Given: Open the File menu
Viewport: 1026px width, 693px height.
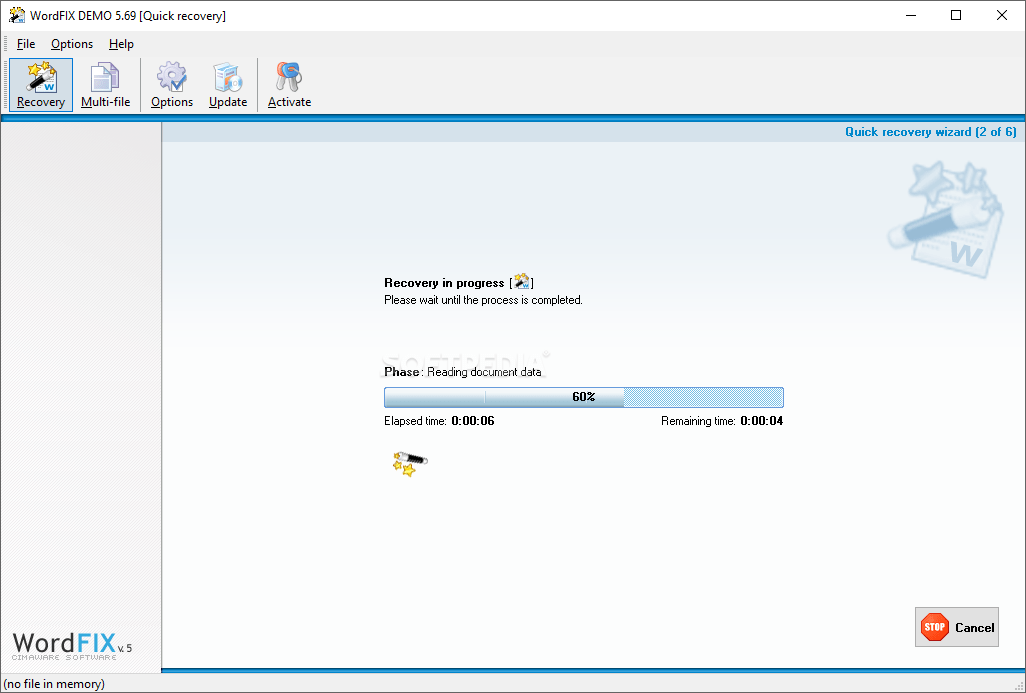Looking at the screenshot, I should pyautogui.click(x=25, y=44).
